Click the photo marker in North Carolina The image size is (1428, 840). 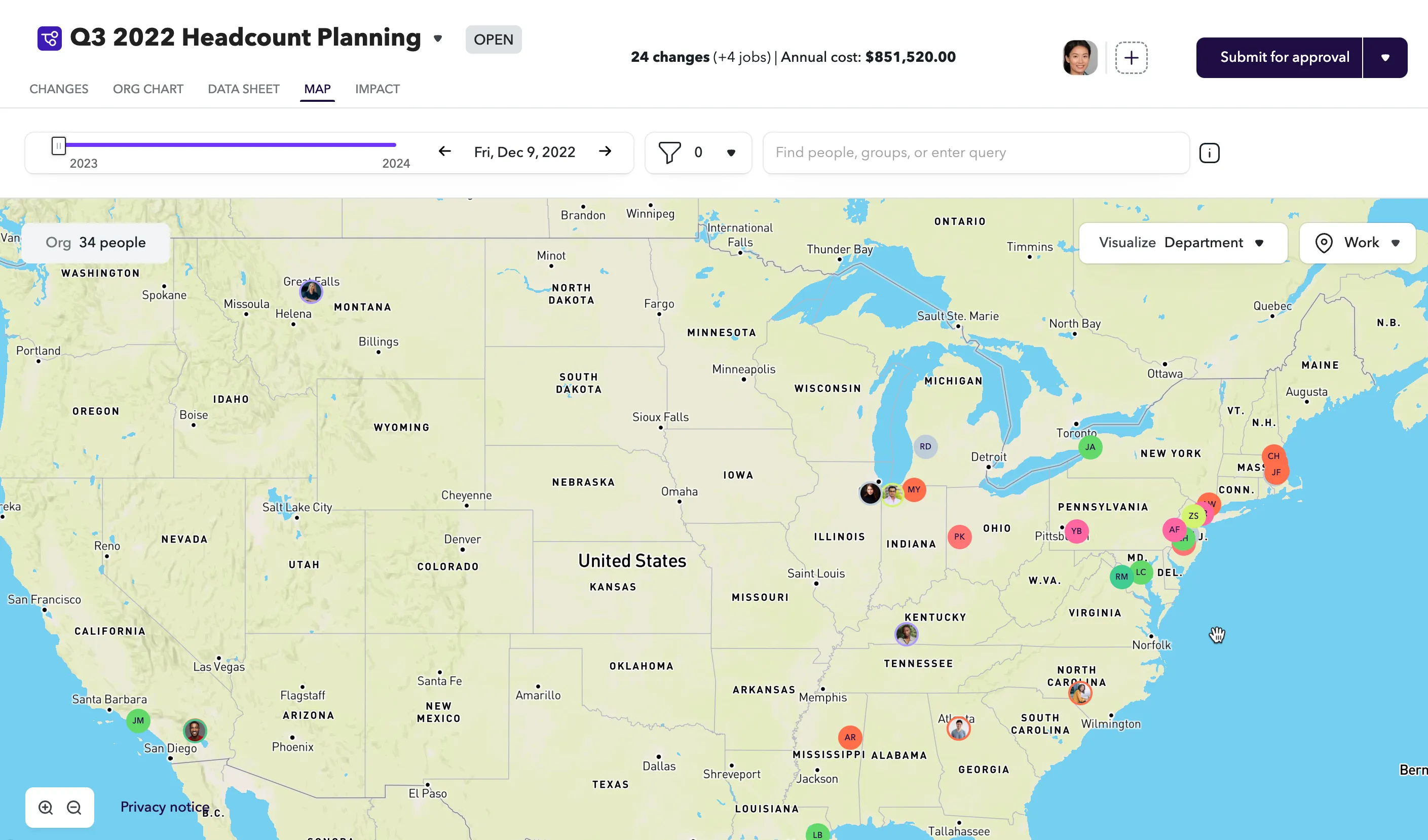pyautogui.click(x=1080, y=692)
